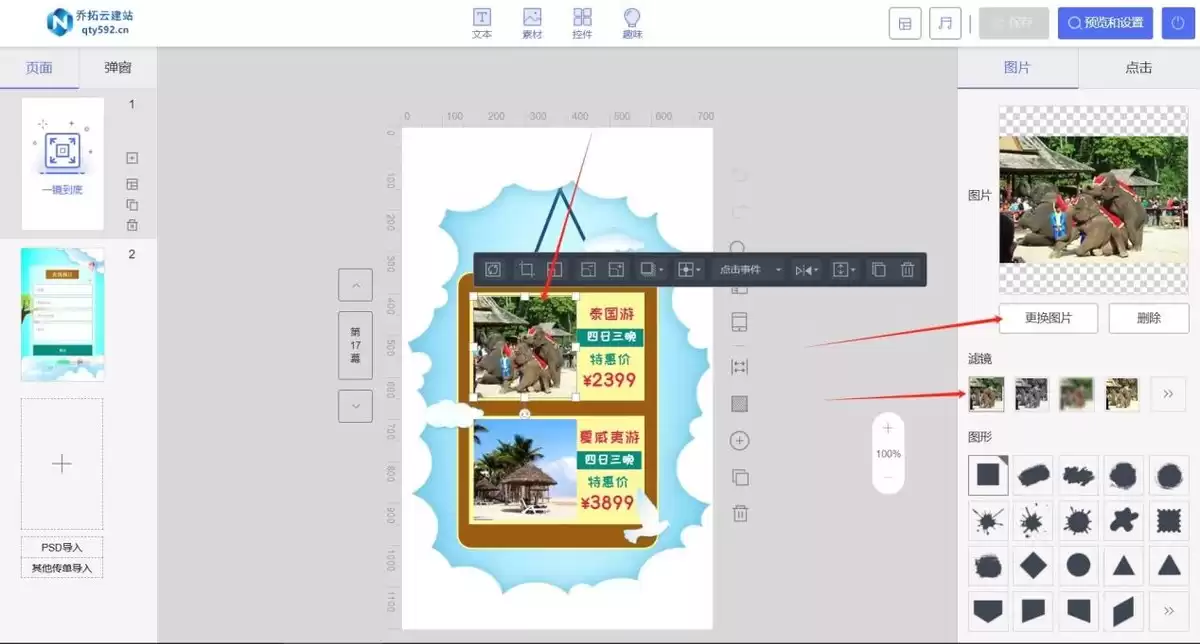Image resolution: width=1200 pixels, height=644 pixels.
Task: Expand the 点击事件 dropdown
Action: point(748,270)
